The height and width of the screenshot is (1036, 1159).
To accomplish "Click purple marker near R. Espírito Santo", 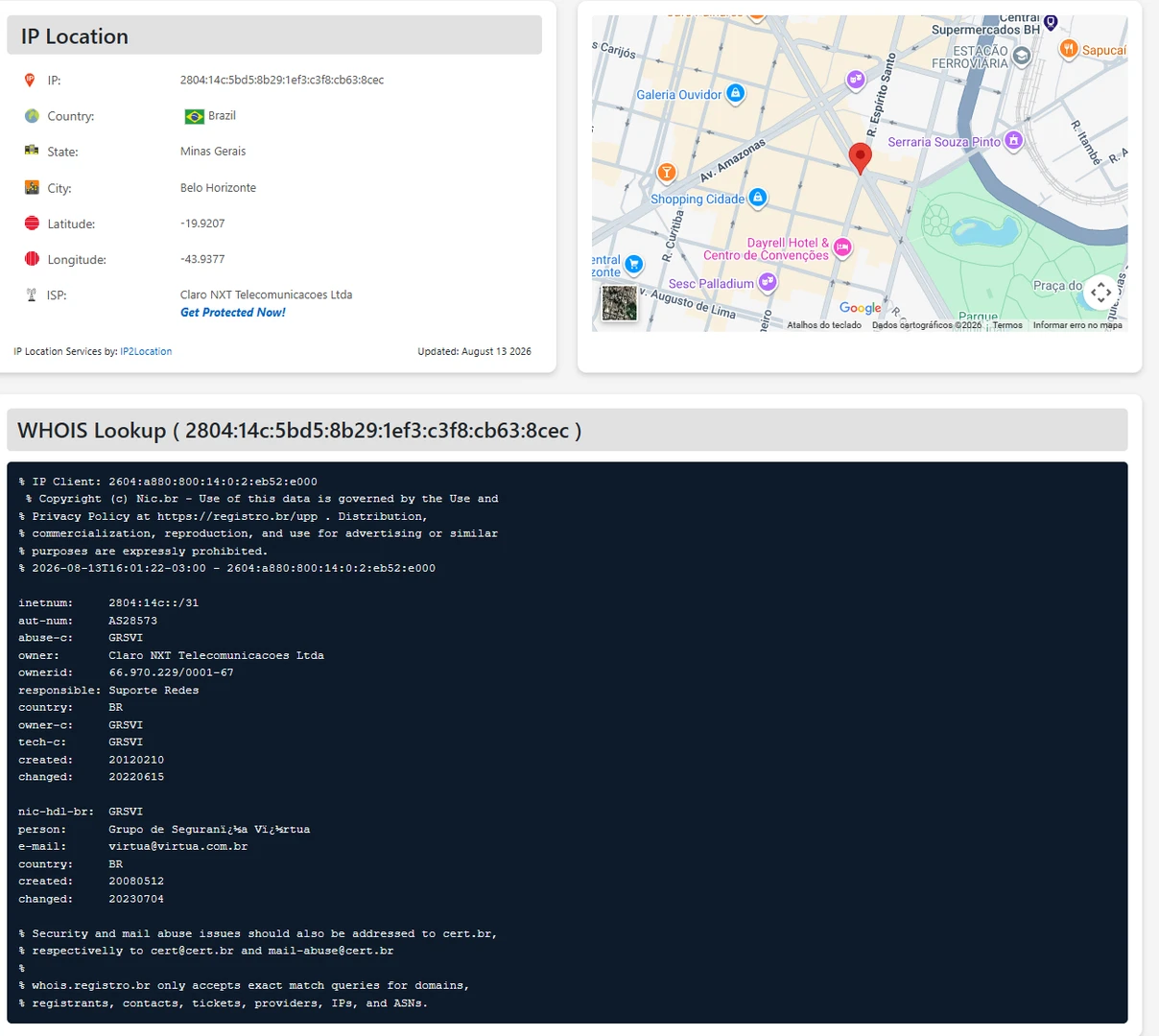I will point(856,81).
